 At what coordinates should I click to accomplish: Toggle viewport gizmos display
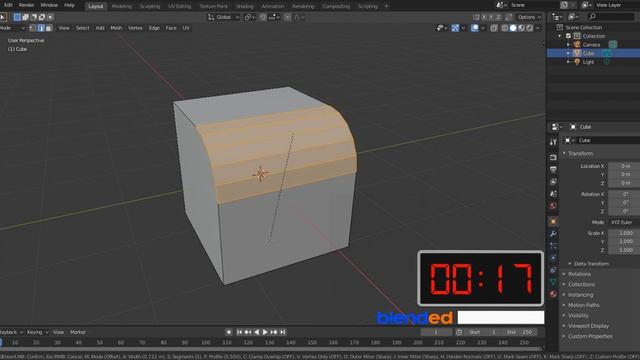click(456, 28)
